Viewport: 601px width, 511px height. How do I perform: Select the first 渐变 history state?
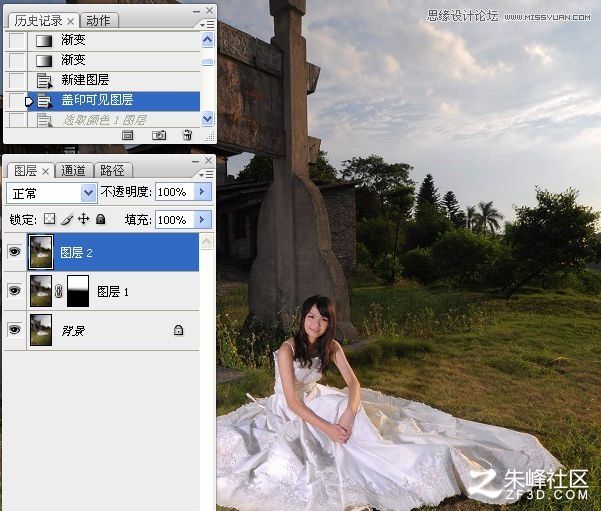point(114,40)
